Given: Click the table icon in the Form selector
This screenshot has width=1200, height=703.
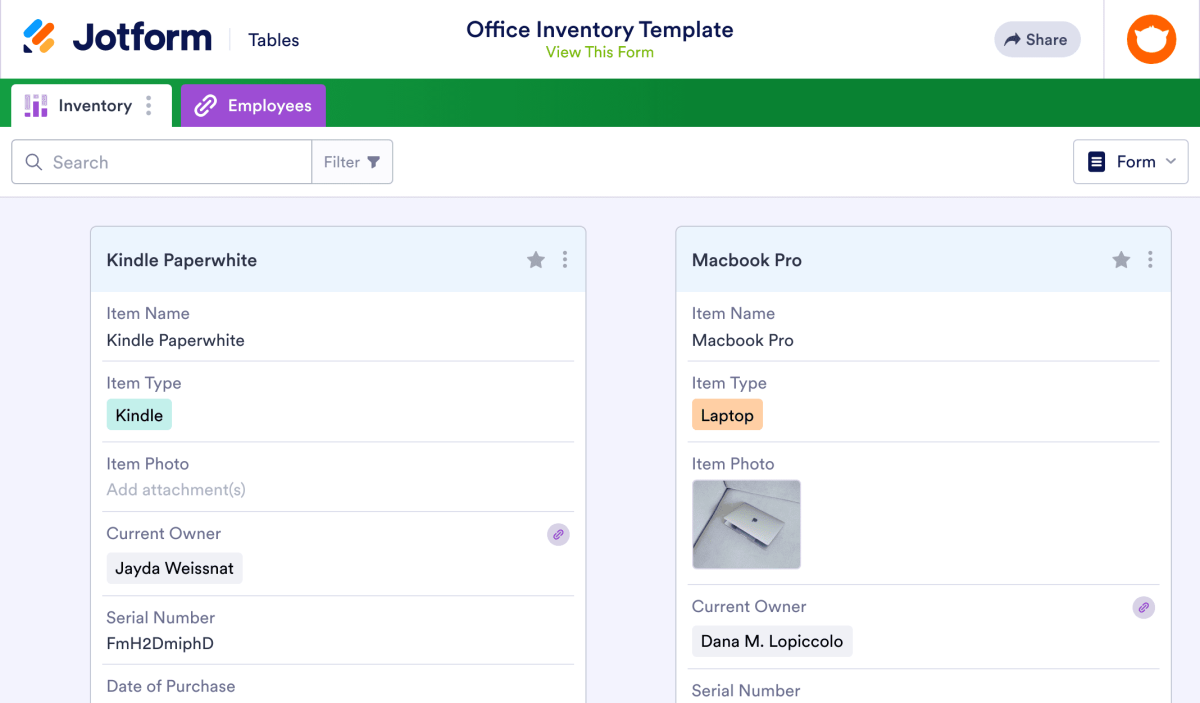Looking at the screenshot, I should coord(1096,161).
